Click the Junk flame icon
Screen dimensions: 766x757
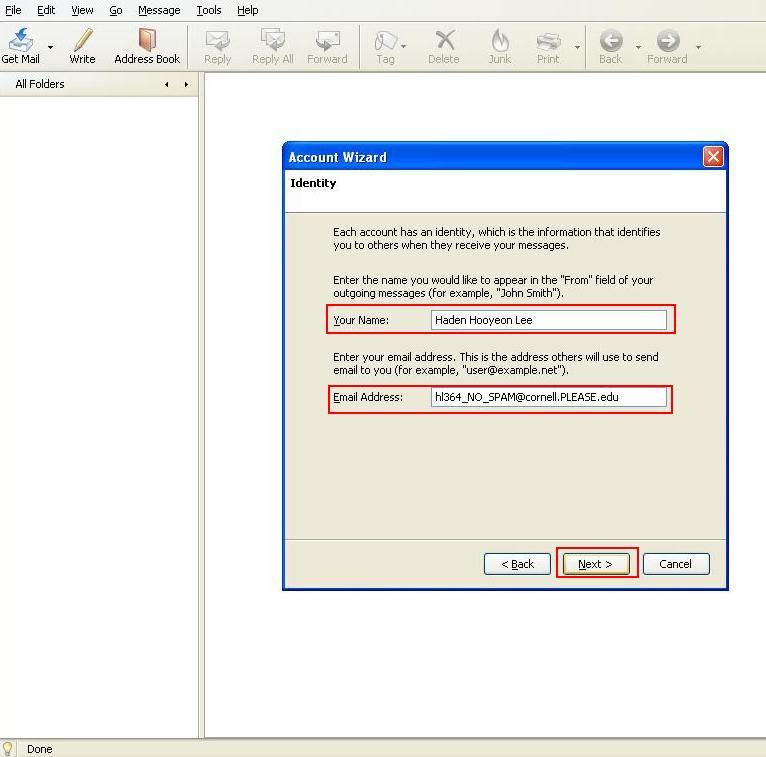[x=499, y=41]
